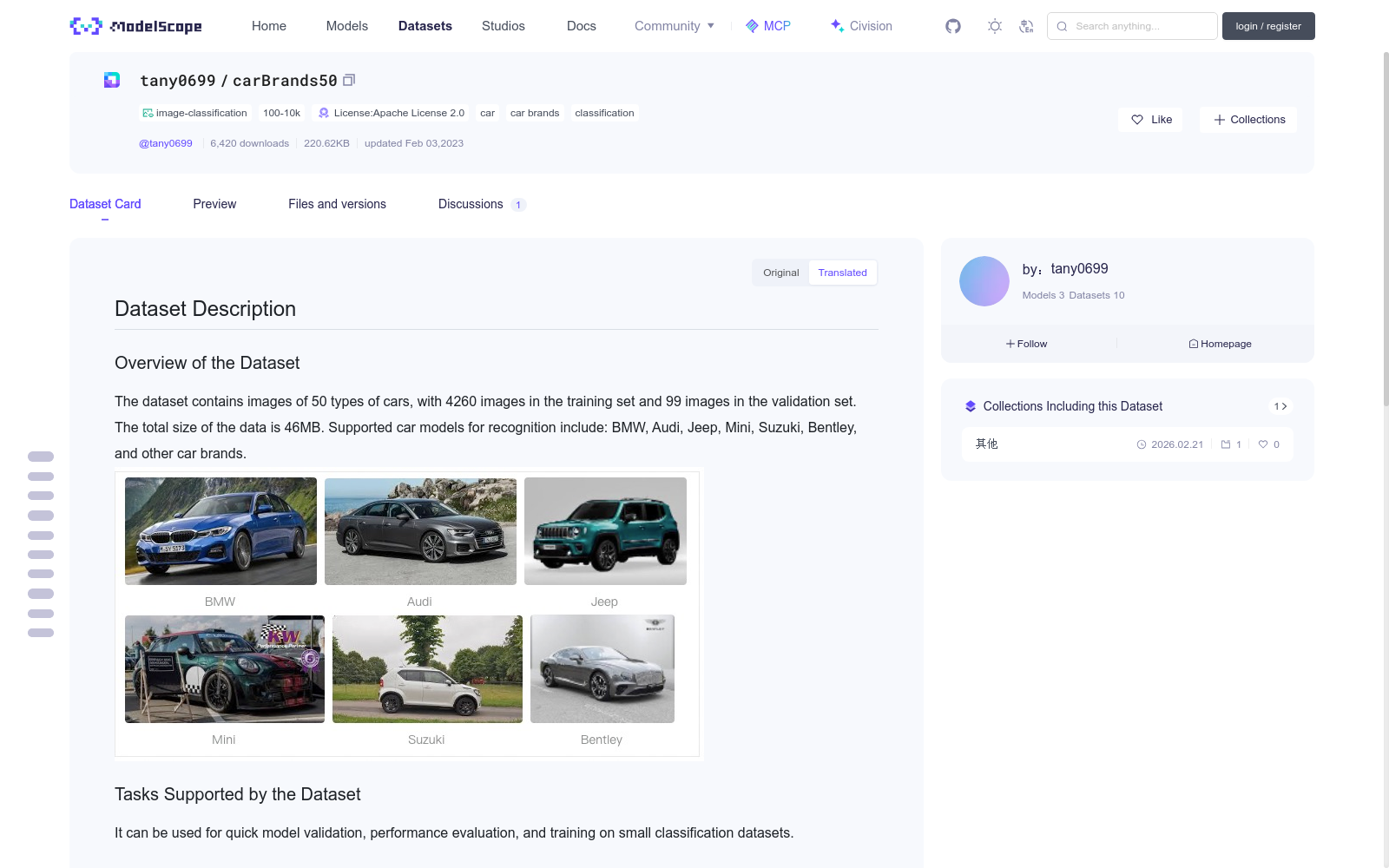
Task: Open tany0699 profile avatar circle
Action: [x=984, y=281]
